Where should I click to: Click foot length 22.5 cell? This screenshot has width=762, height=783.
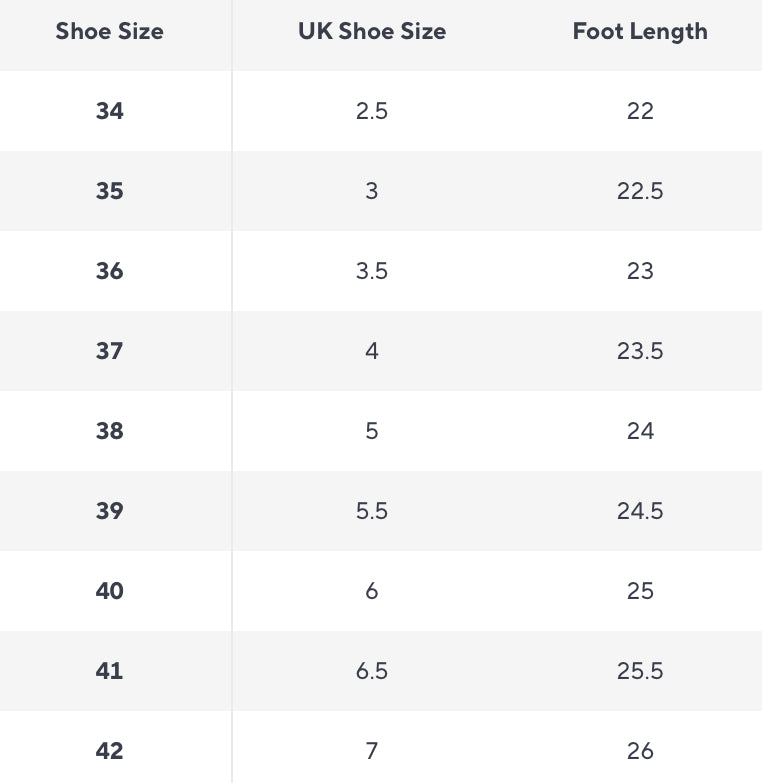(x=640, y=191)
